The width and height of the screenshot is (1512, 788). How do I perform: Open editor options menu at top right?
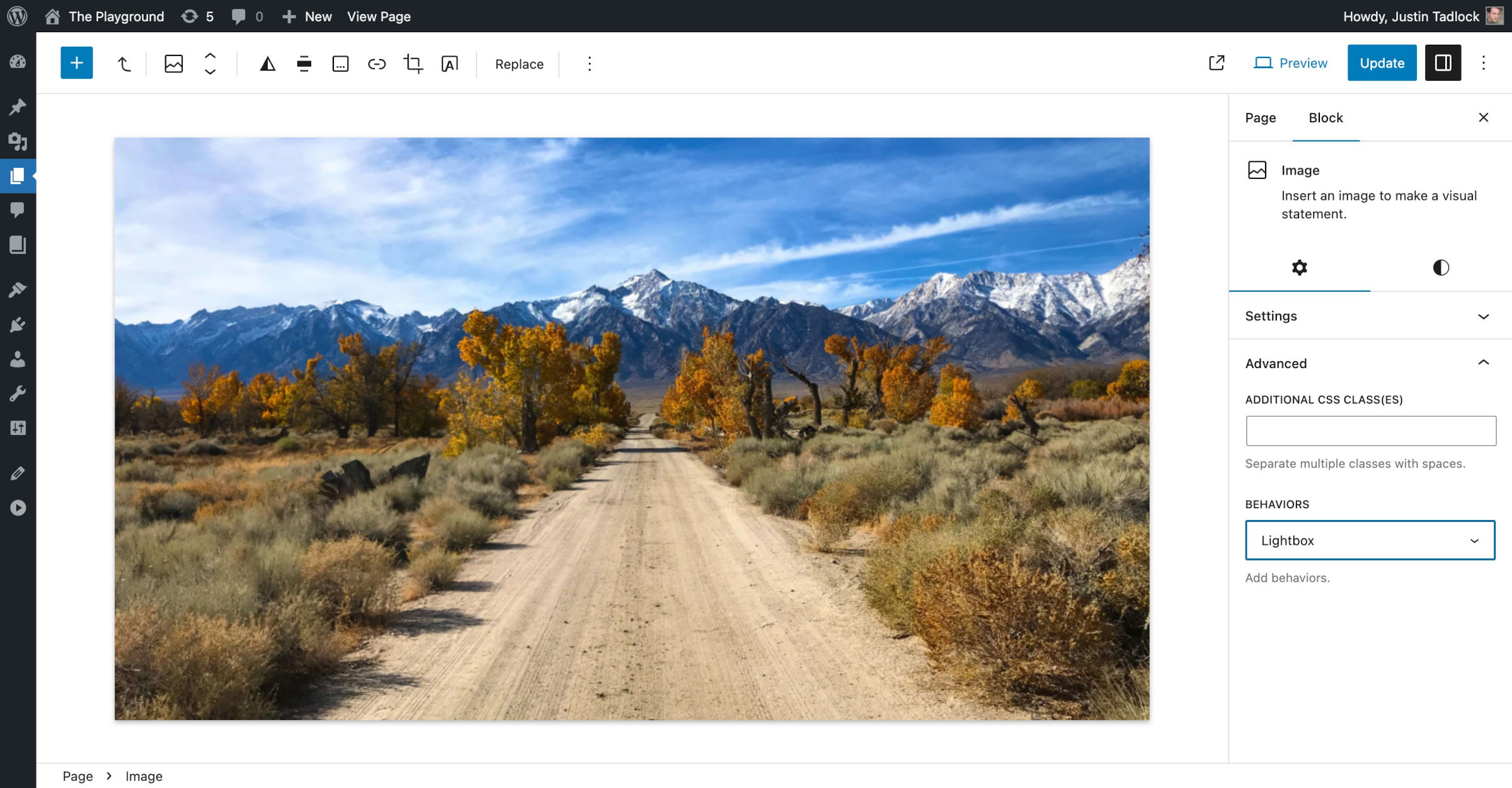pos(1484,62)
